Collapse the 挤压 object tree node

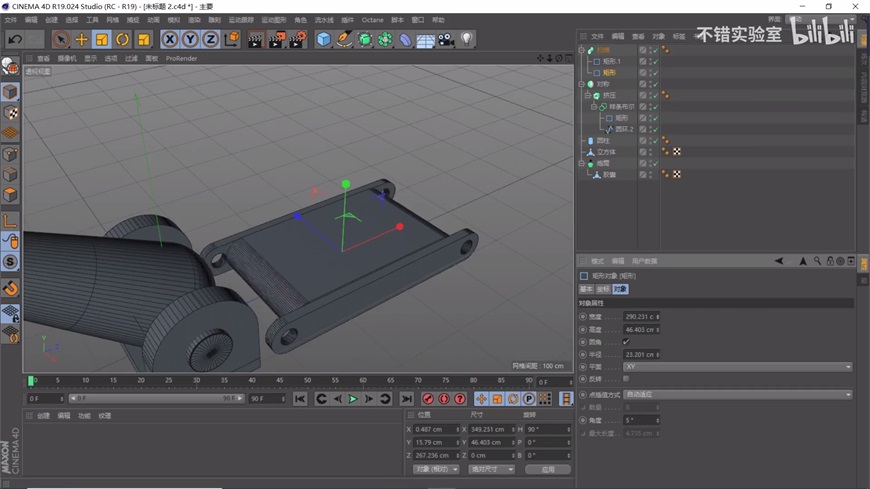(589, 96)
